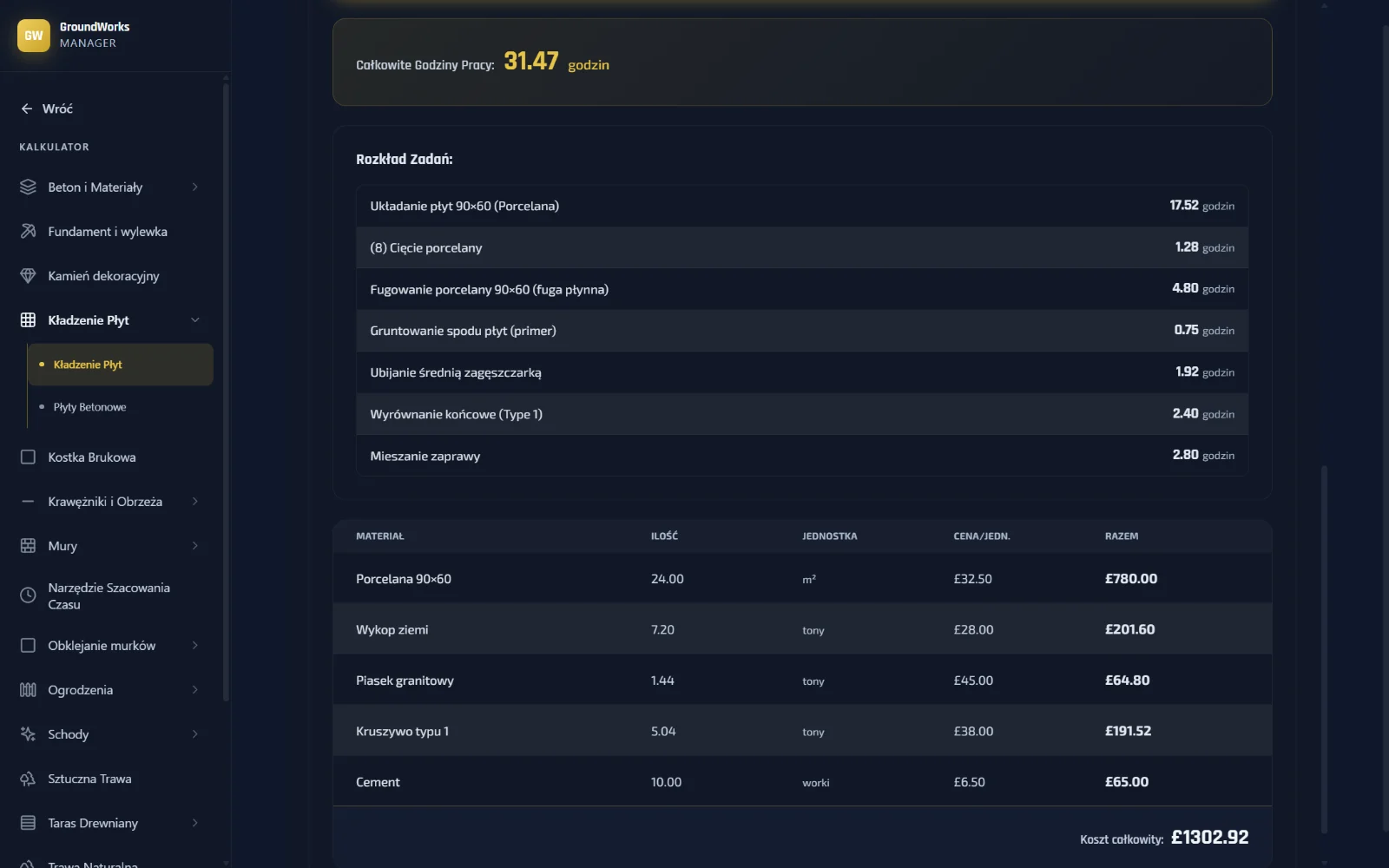Click the Fundament i wylewka tool icon

pyautogui.click(x=28, y=231)
